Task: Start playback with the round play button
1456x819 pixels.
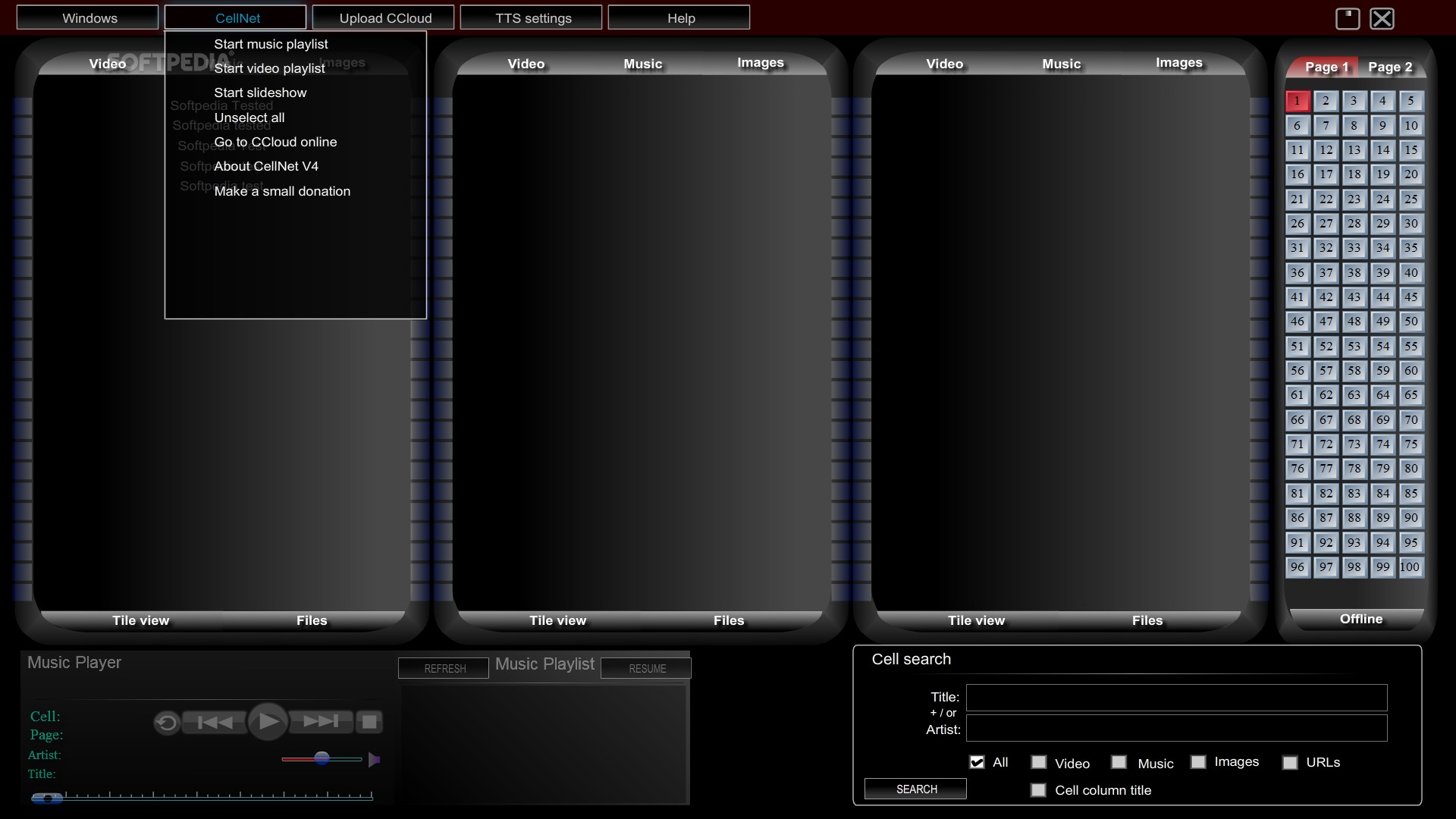Action: tap(268, 722)
